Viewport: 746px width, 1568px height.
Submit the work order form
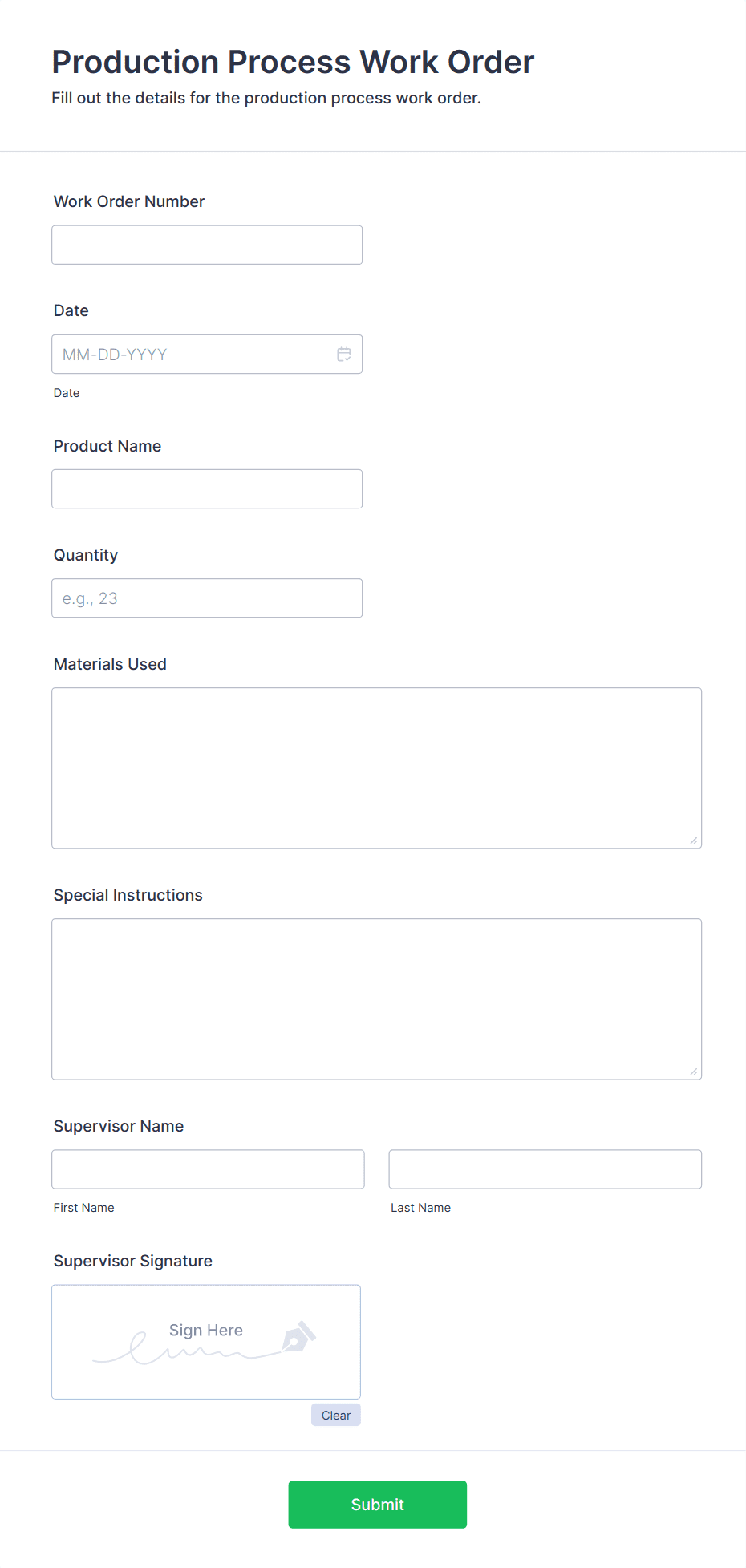tap(377, 1504)
